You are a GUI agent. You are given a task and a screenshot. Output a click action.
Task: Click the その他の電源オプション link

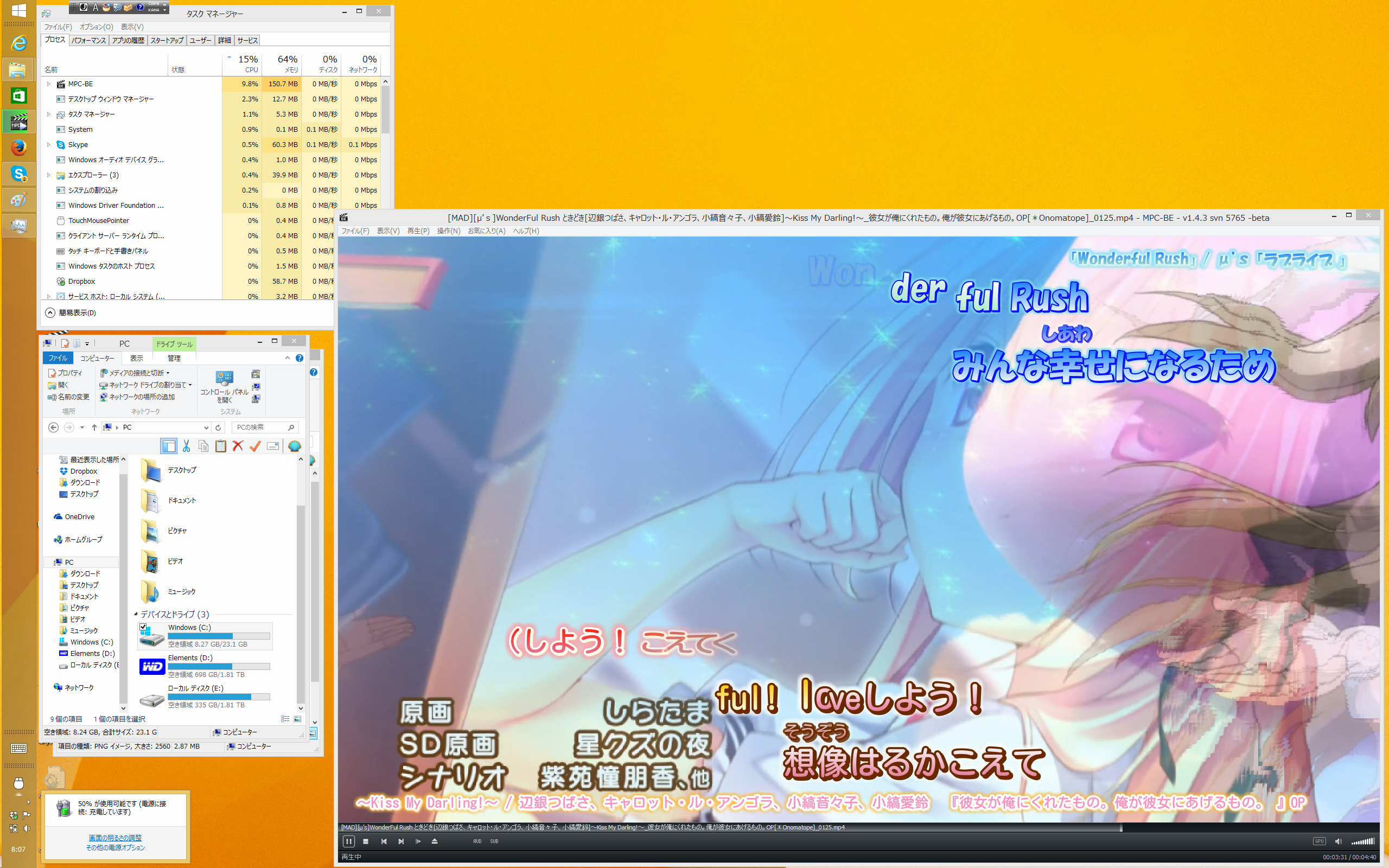[116, 847]
